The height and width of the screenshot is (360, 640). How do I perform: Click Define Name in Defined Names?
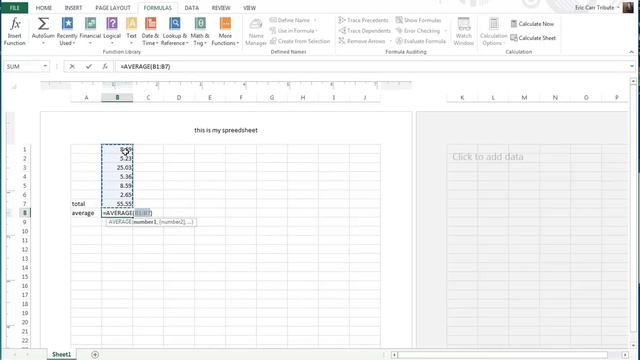pyautogui.click(x=290, y=20)
